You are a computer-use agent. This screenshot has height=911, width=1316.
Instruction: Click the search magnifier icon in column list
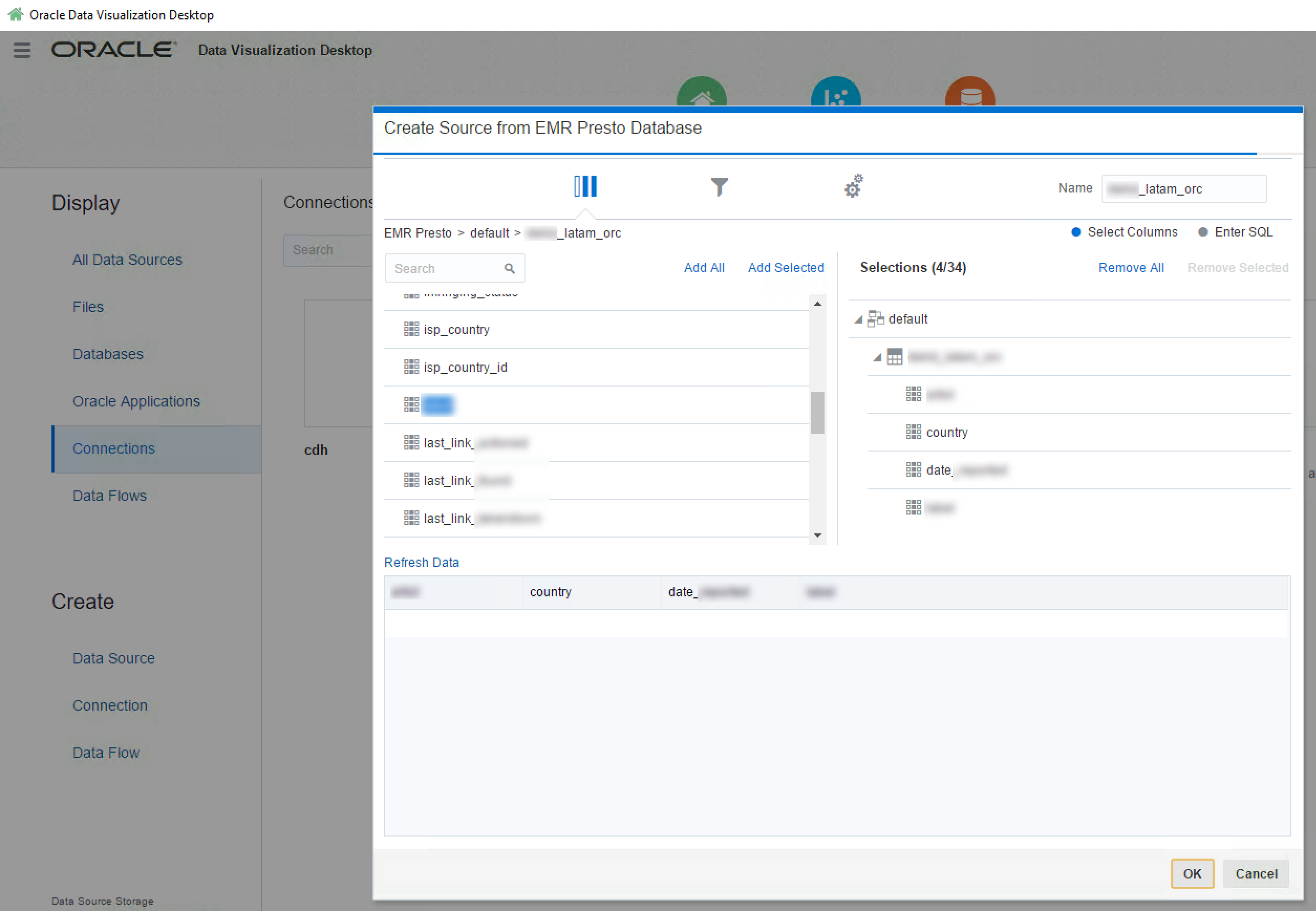(x=510, y=269)
